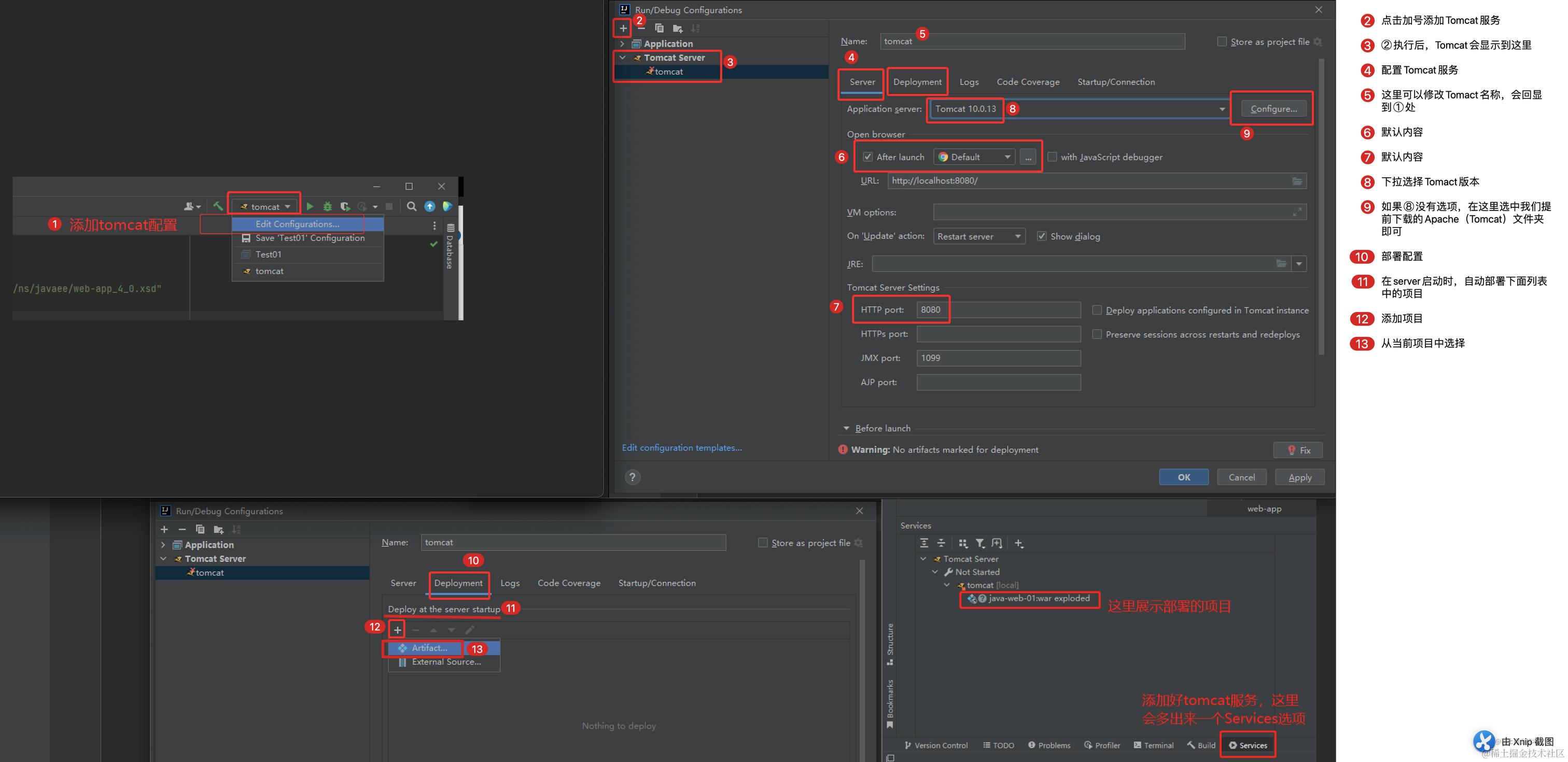Click the green Run button in toolbar

[x=310, y=206]
